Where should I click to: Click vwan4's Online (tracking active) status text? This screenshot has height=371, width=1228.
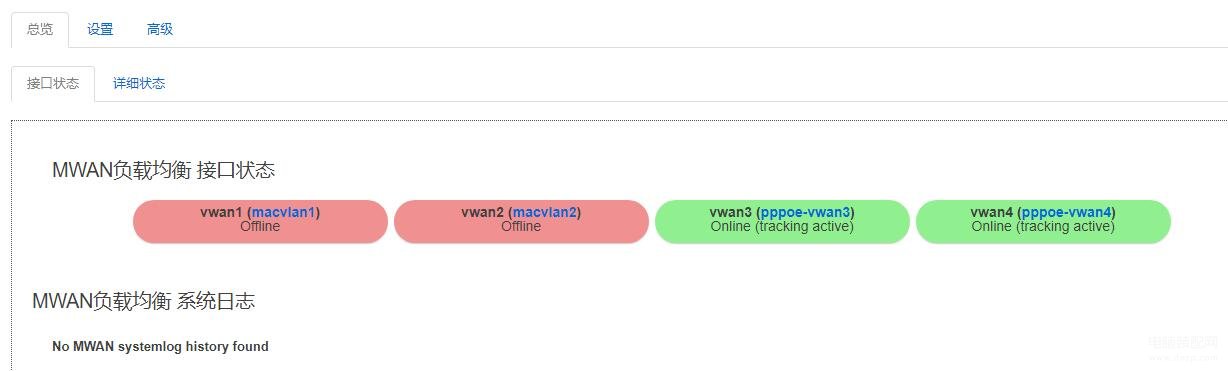1043,226
